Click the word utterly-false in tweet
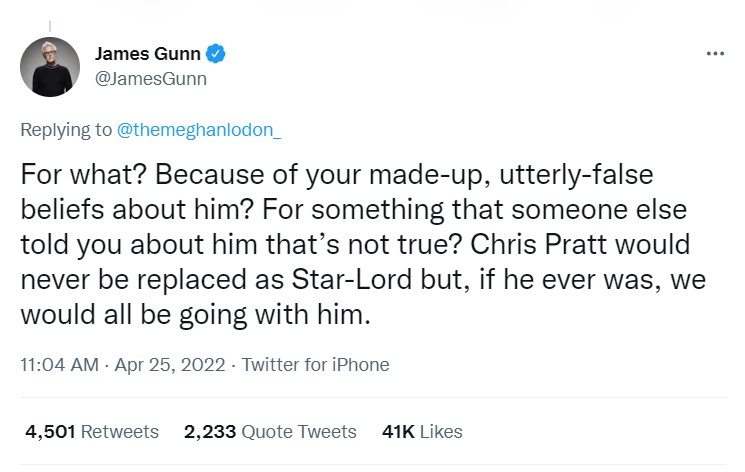The image size is (745, 472). coord(576,174)
